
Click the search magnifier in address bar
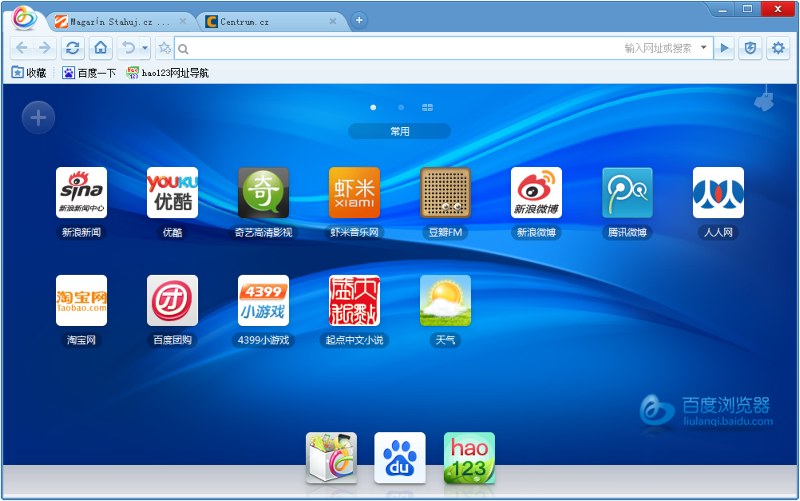coord(183,49)
